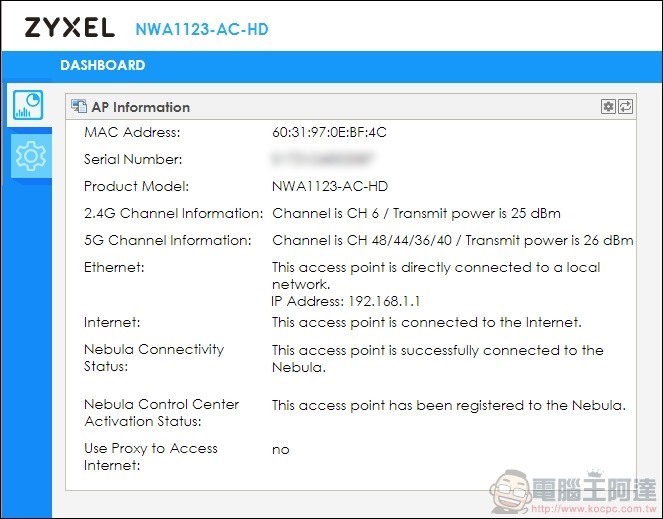Click the cartoon mascot watermark logo

[510, 491]
